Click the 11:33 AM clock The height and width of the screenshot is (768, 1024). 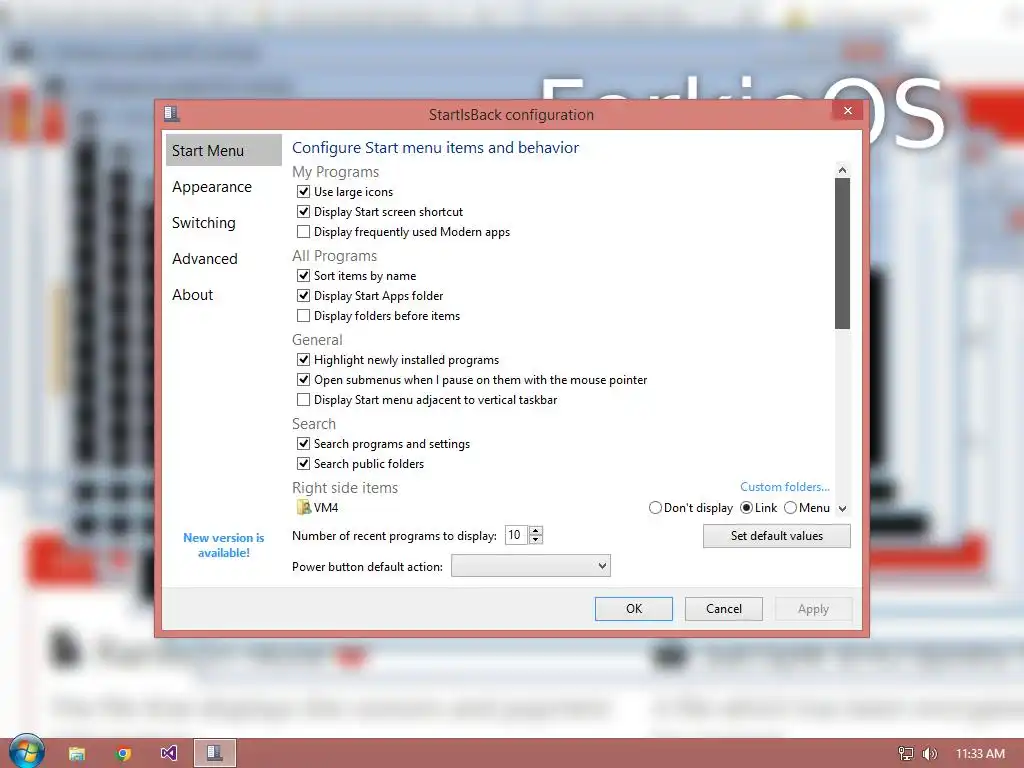pyautogui.click(x=980, y=754)
